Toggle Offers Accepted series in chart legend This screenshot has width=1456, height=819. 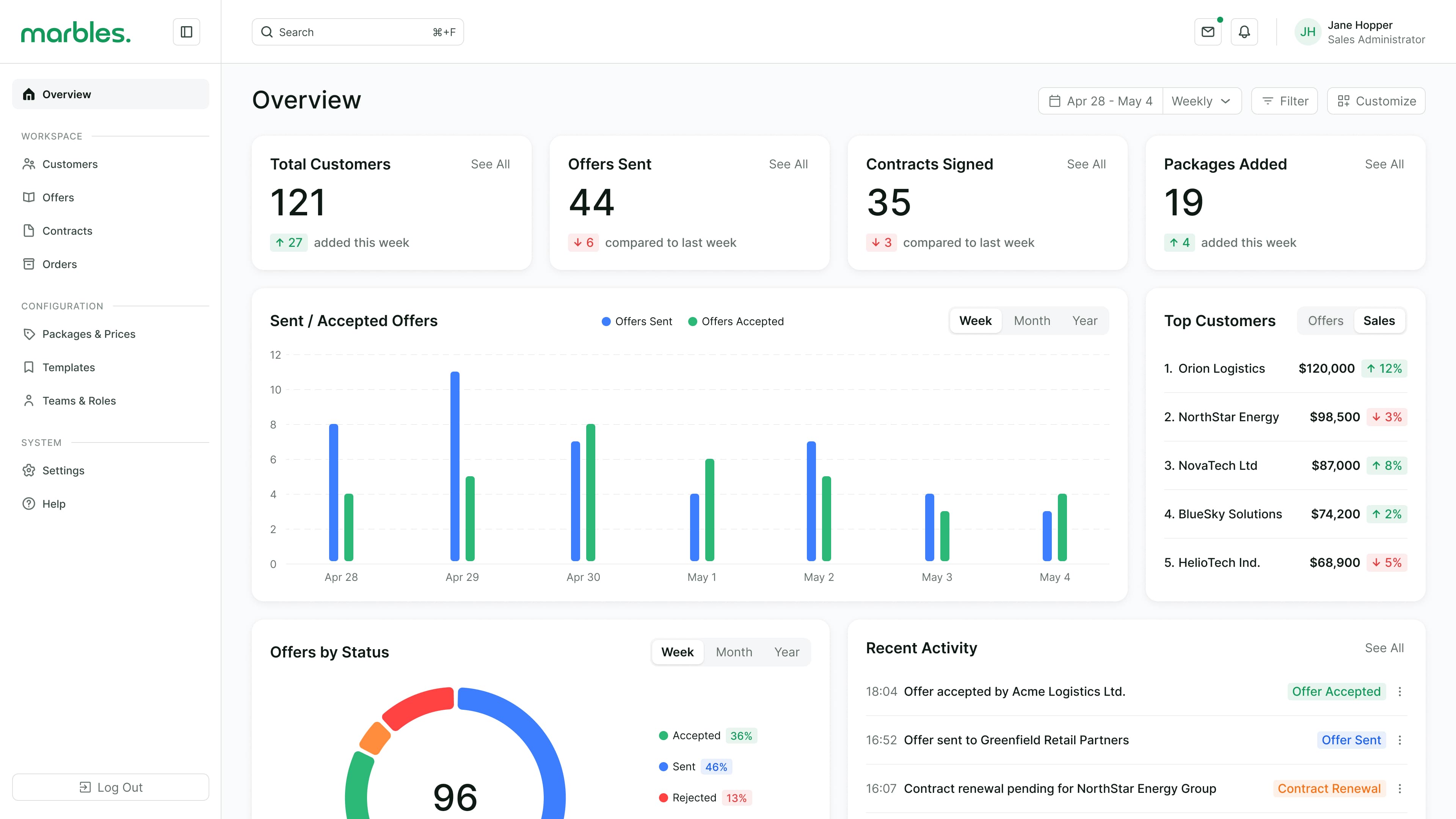point(736,322)
